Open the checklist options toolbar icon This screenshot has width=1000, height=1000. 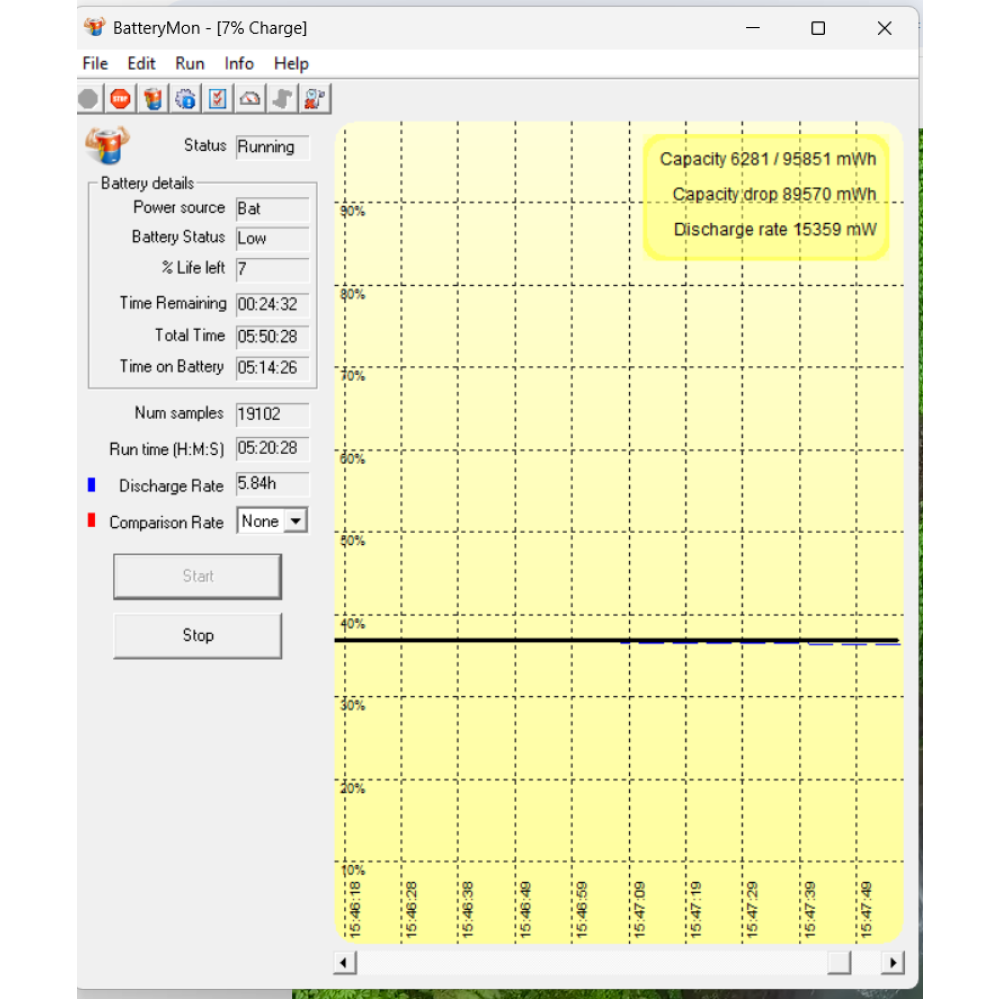click(x=217, y=99)
